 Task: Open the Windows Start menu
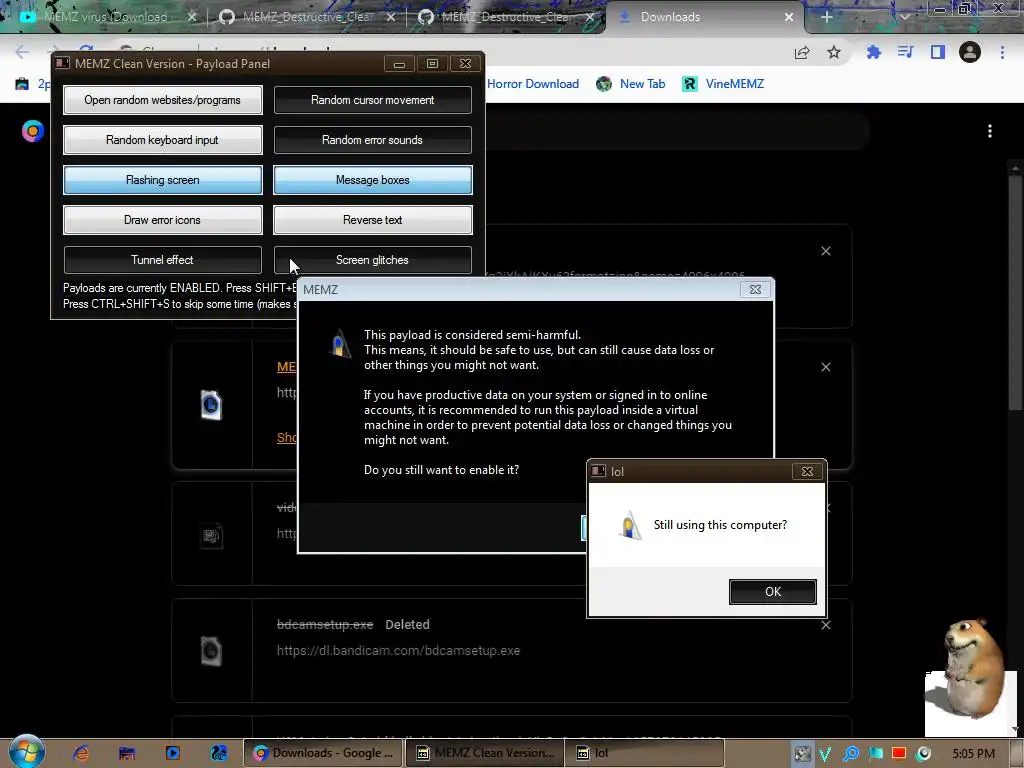(26, 752)
